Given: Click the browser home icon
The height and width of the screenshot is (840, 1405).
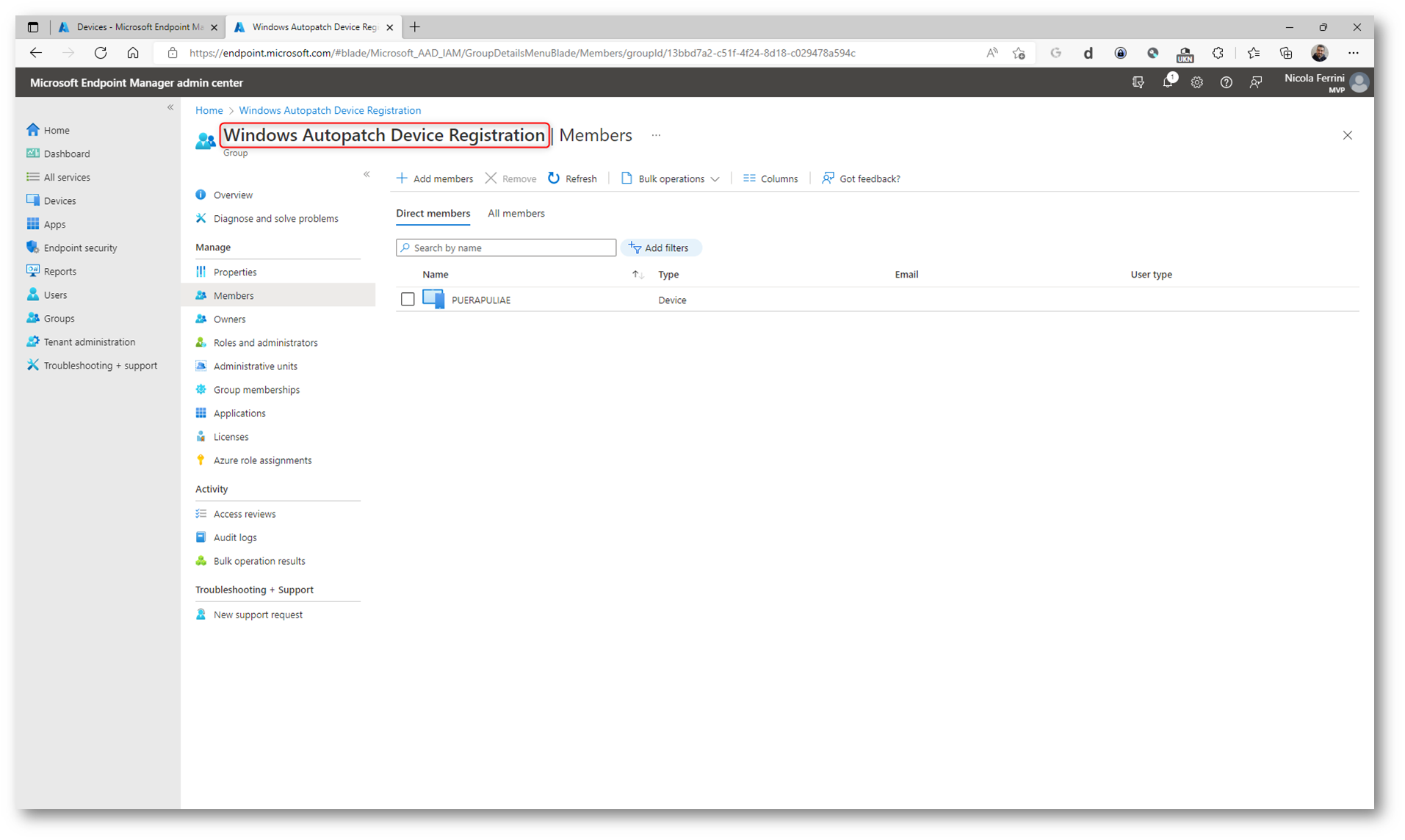Looking at the screenshot, I should coord(133,53).
